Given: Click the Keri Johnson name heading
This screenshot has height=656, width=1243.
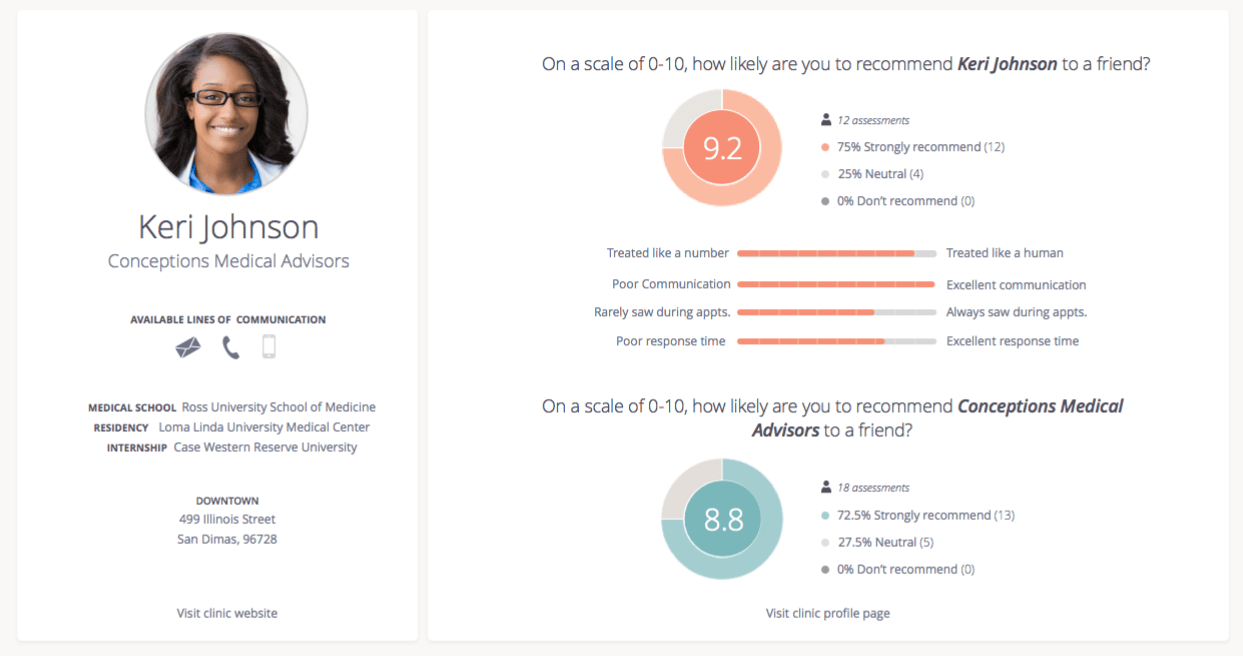Looking at the screenshot, I should (x=228, y=226).
